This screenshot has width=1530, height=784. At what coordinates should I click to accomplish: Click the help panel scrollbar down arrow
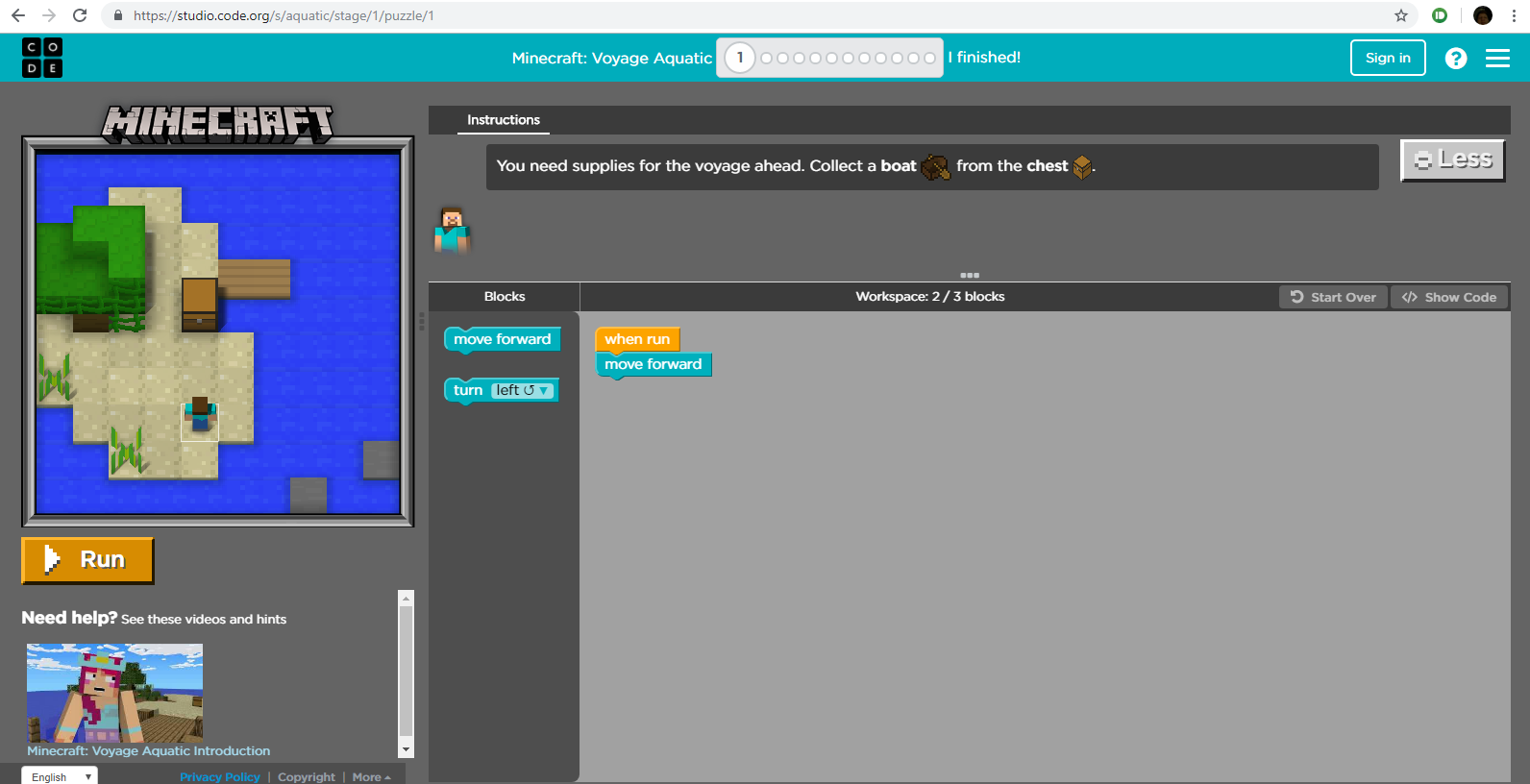coord(407,749)
